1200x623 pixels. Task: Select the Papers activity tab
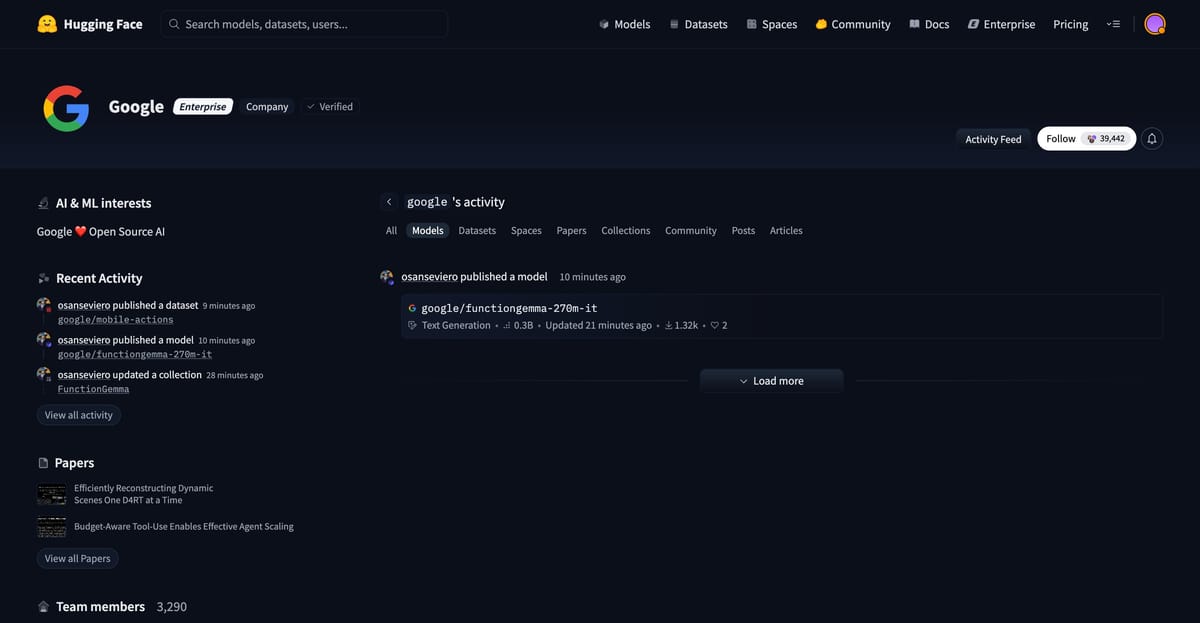(571, 231)
